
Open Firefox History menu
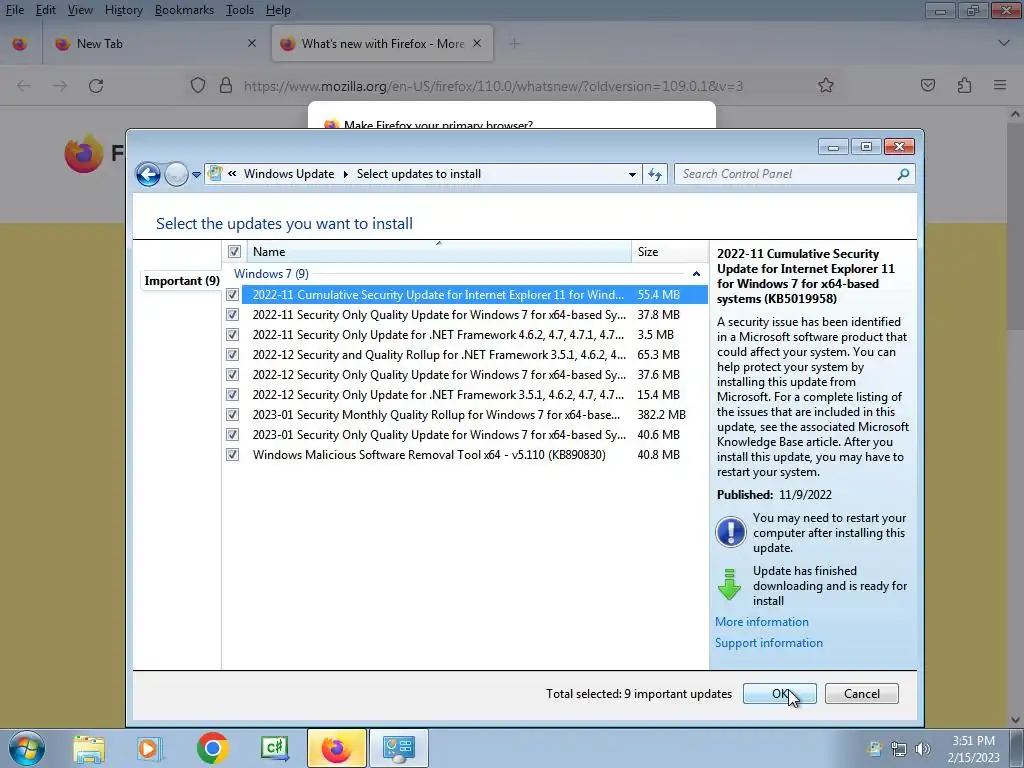123,10
